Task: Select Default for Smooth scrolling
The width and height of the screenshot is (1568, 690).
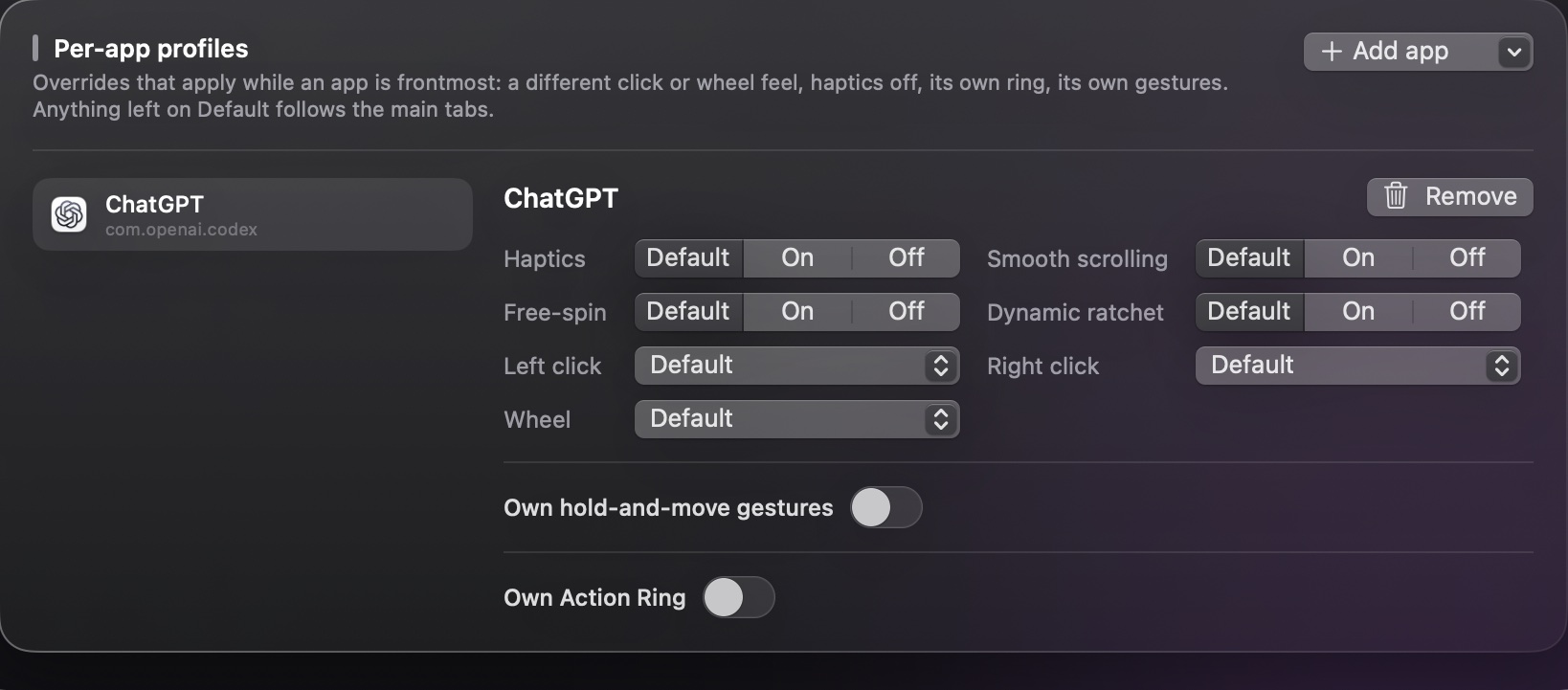Action: (1249, 258)
